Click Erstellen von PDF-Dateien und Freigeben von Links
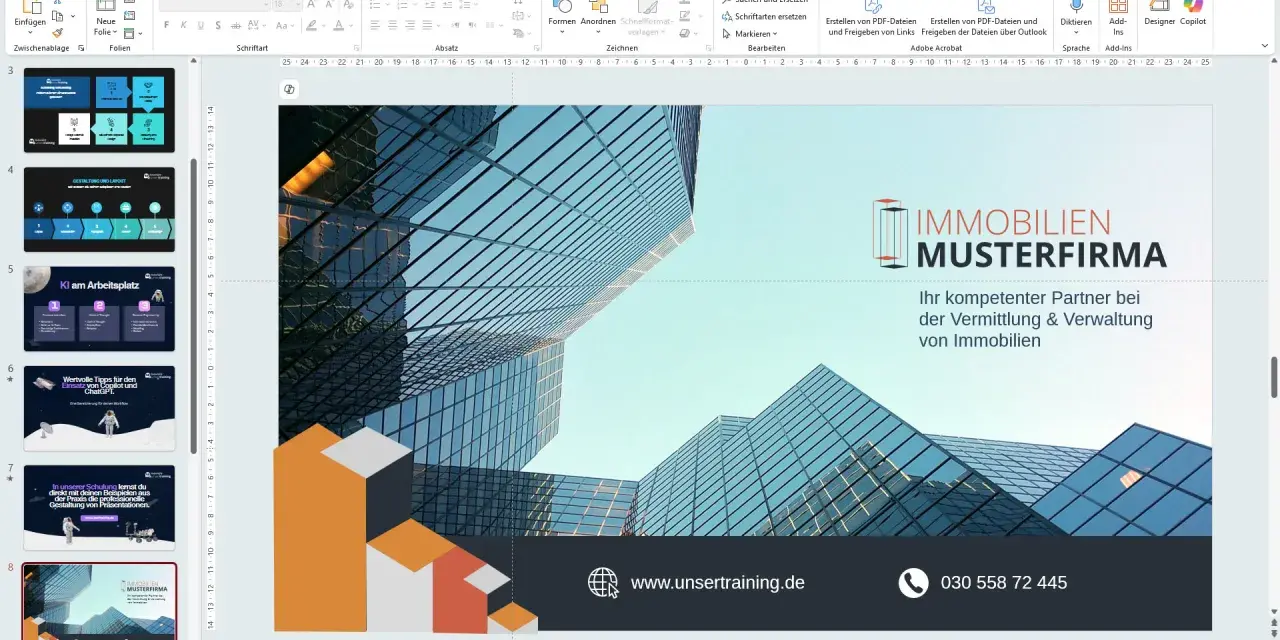Viewport: 1280px width, 640px height. 870,20
